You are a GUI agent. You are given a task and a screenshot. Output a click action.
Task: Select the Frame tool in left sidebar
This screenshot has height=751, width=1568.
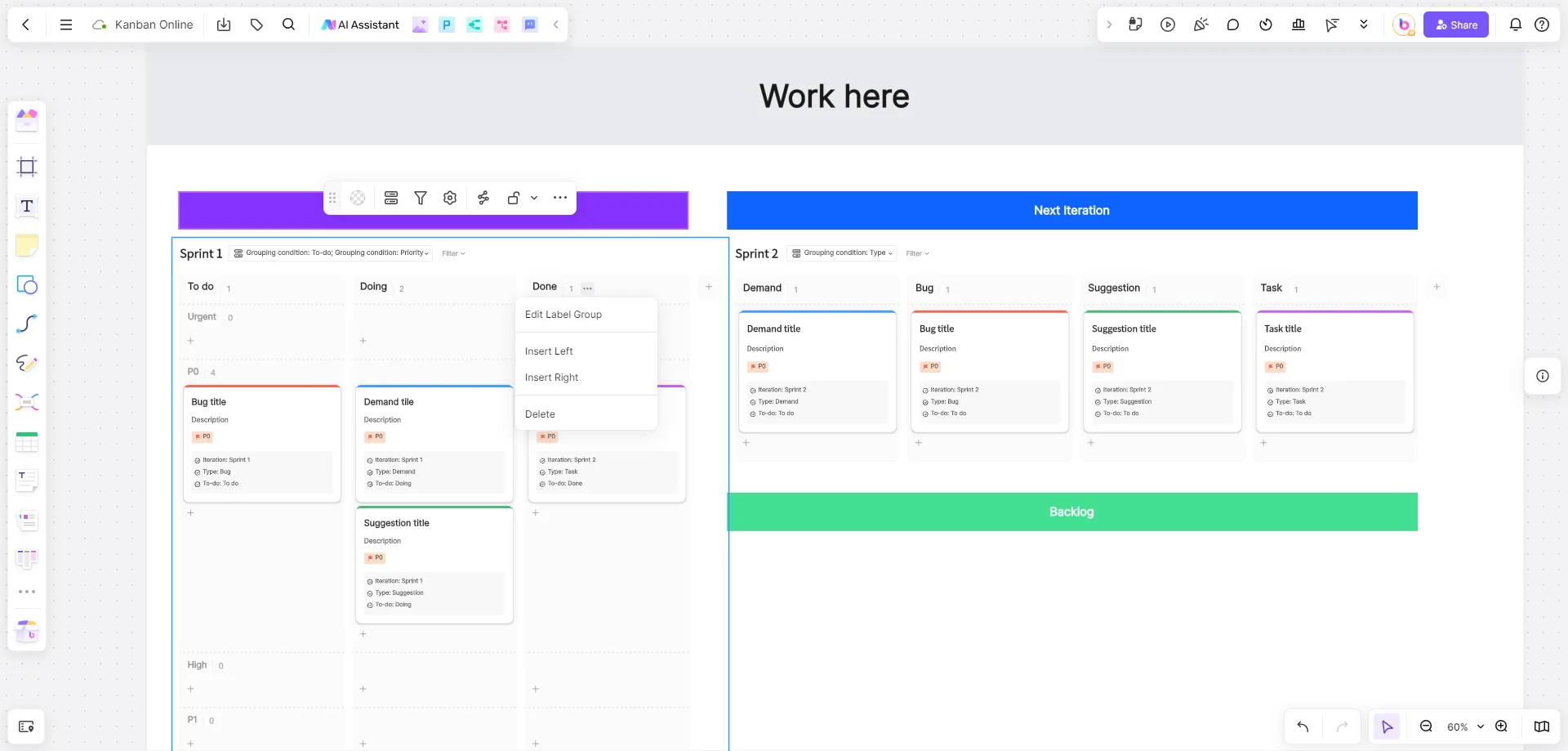27,167
